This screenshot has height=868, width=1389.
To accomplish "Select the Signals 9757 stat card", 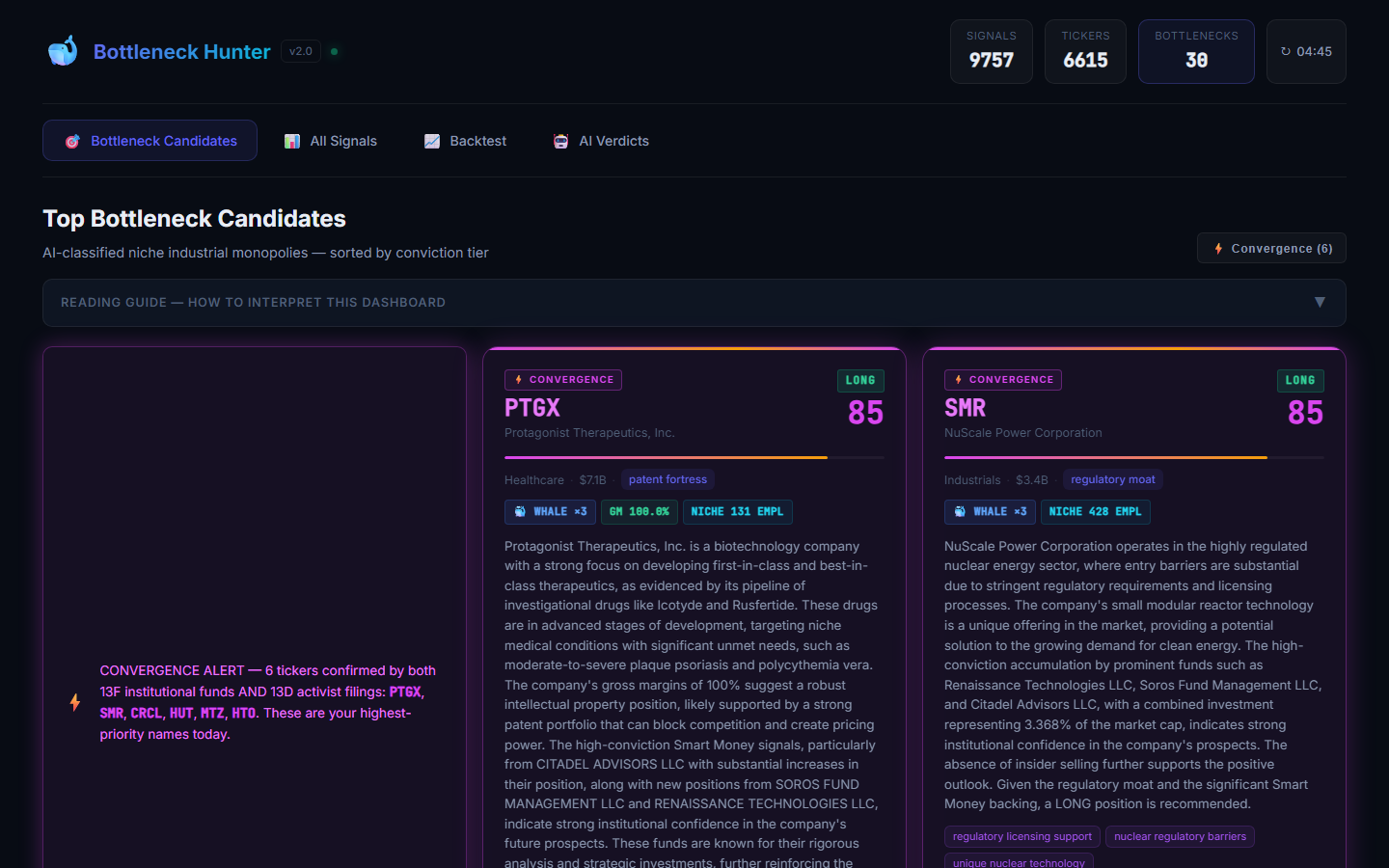I will (992, 51).
